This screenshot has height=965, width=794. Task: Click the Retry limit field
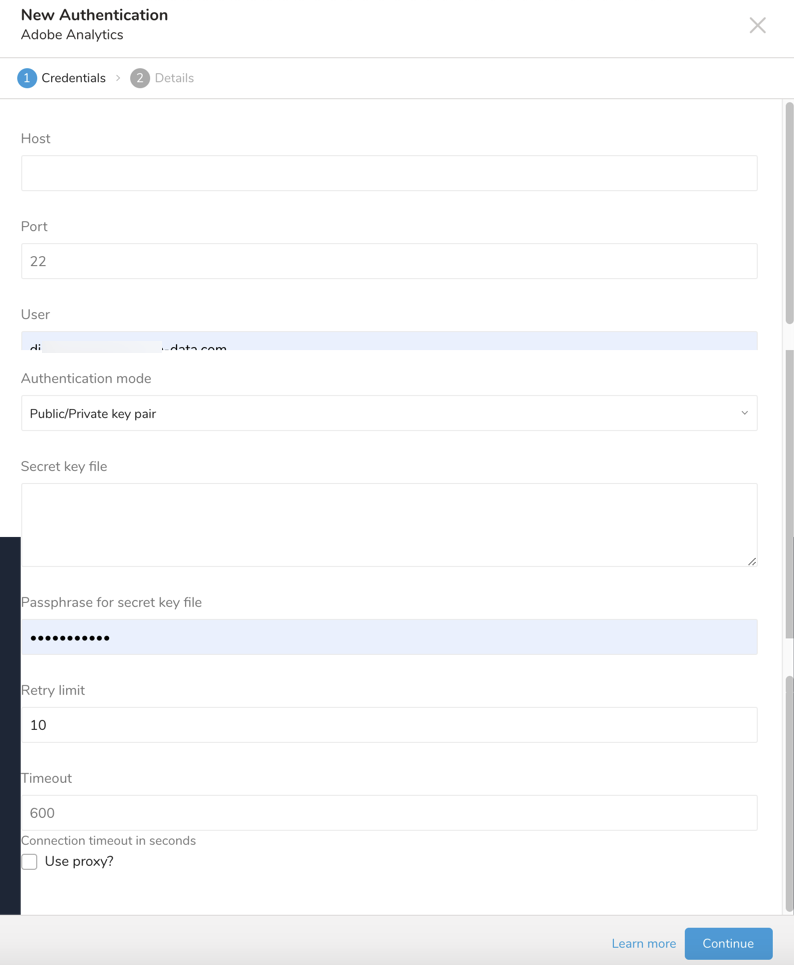pos(388,725)
